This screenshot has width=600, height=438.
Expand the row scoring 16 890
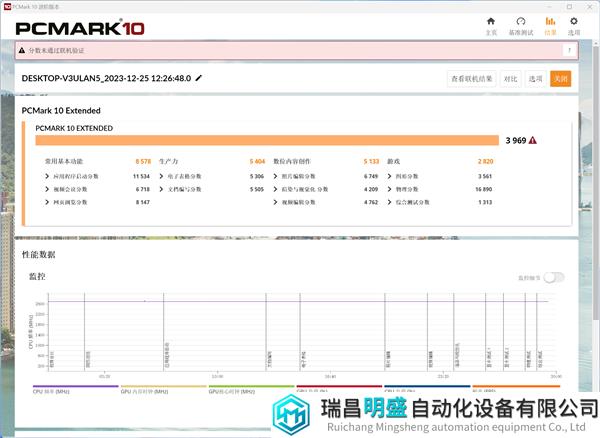tap(389, 189)
